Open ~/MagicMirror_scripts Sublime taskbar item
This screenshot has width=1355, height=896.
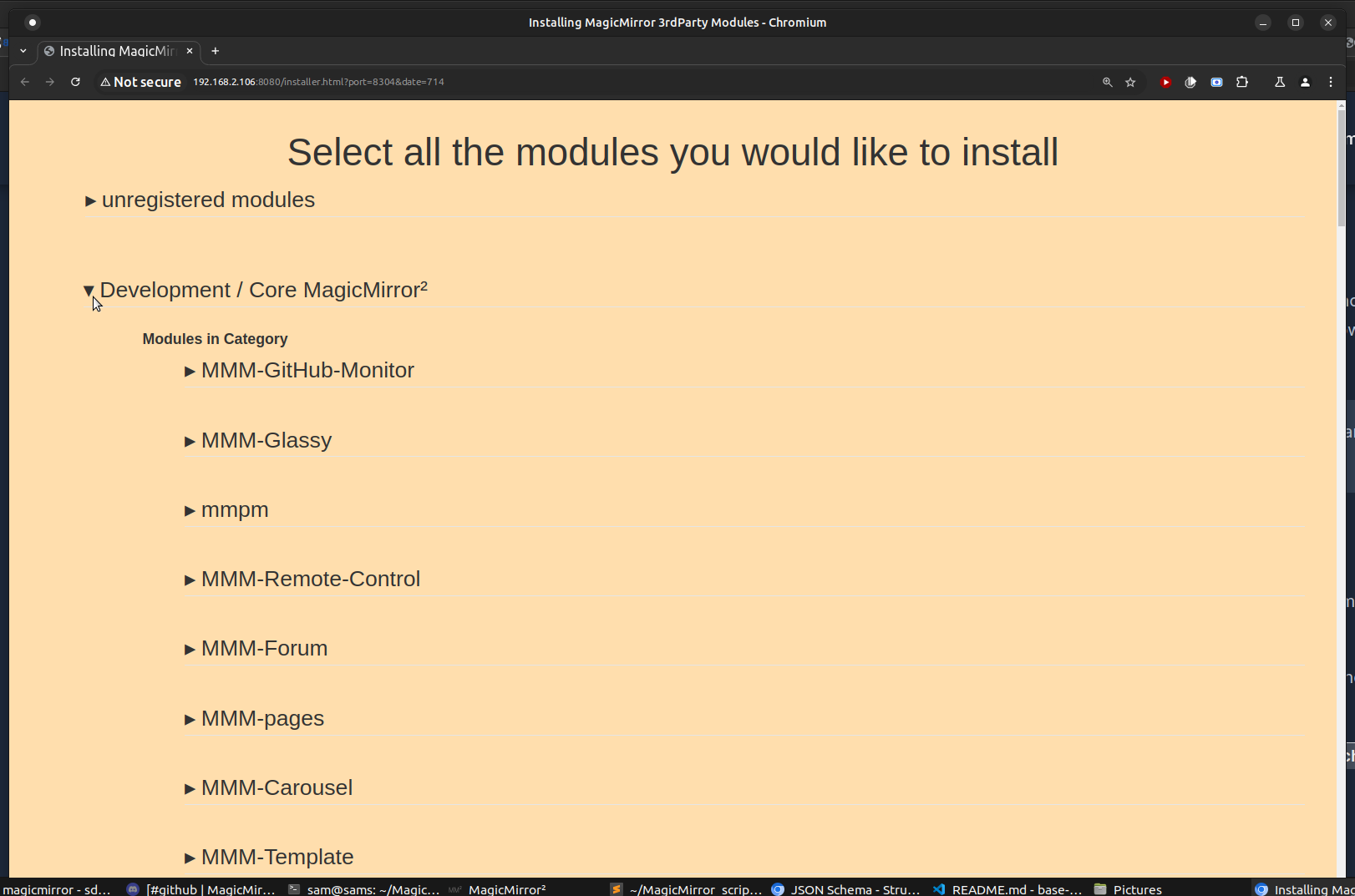pos(687,889)
